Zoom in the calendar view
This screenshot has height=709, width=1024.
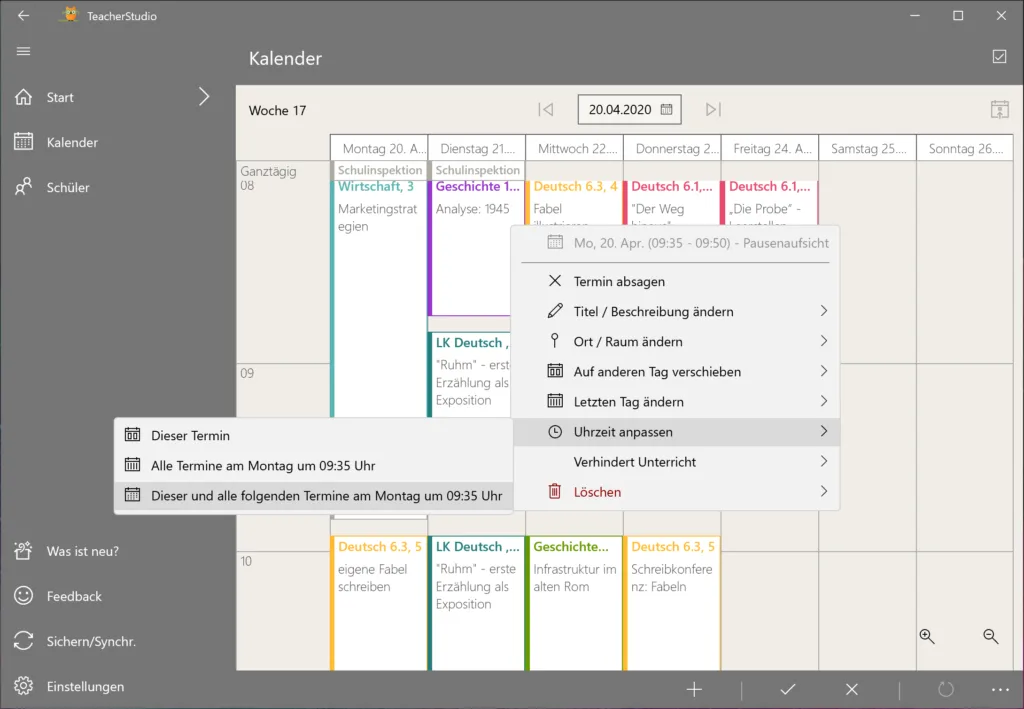[927, 637]
